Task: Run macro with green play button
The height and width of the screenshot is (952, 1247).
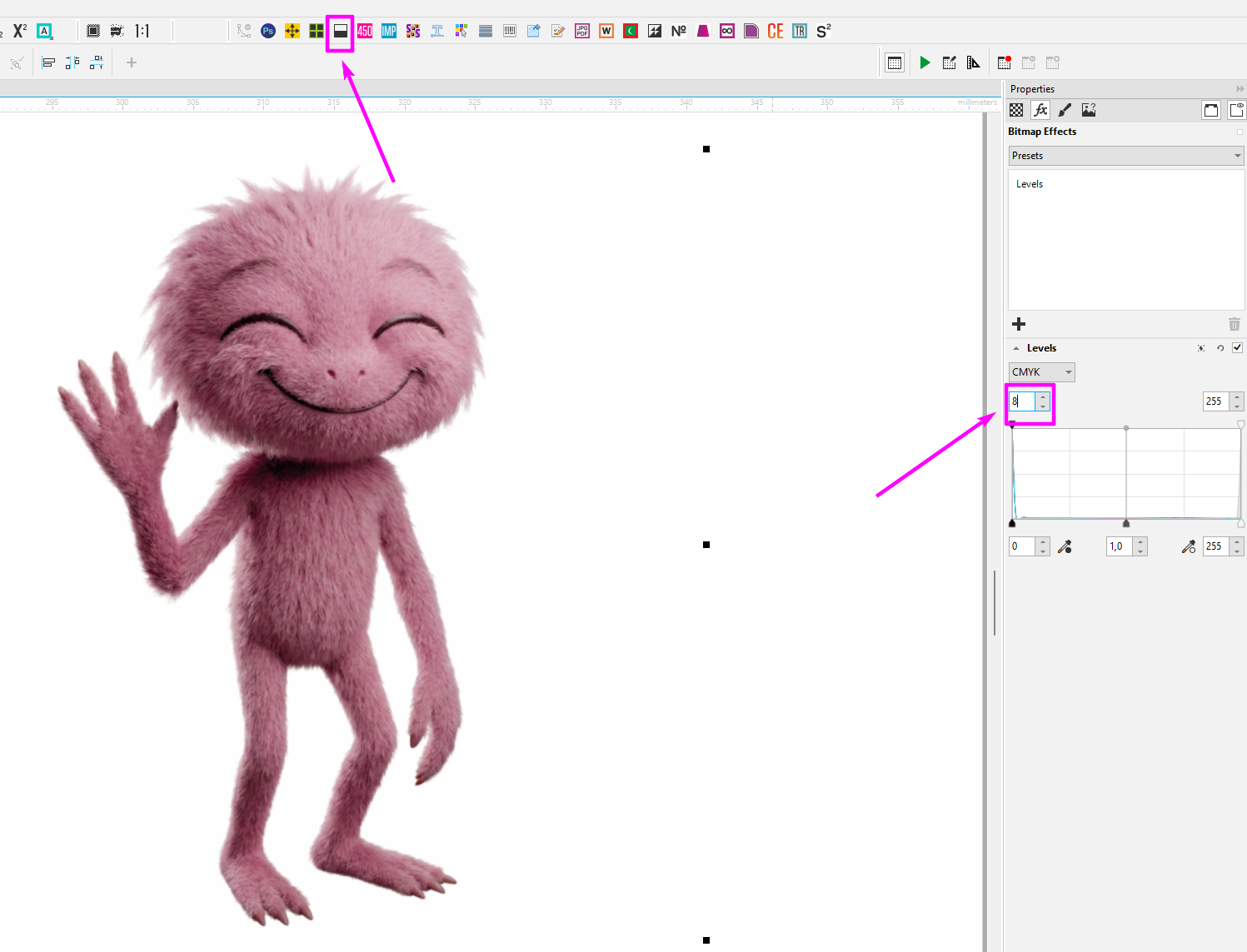Action: click(x=925, y=62)
